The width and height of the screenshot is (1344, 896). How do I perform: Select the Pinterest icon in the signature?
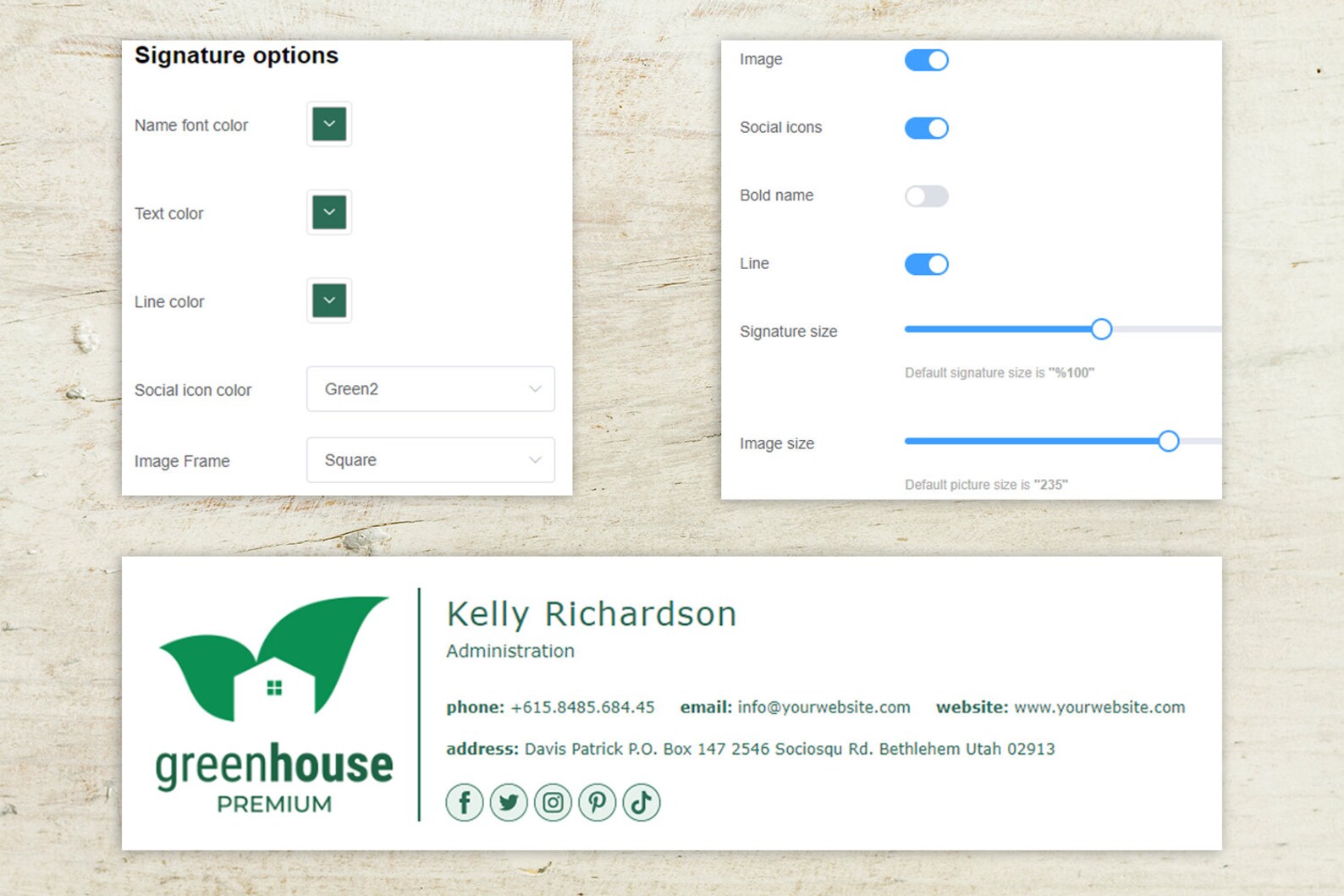598,802
